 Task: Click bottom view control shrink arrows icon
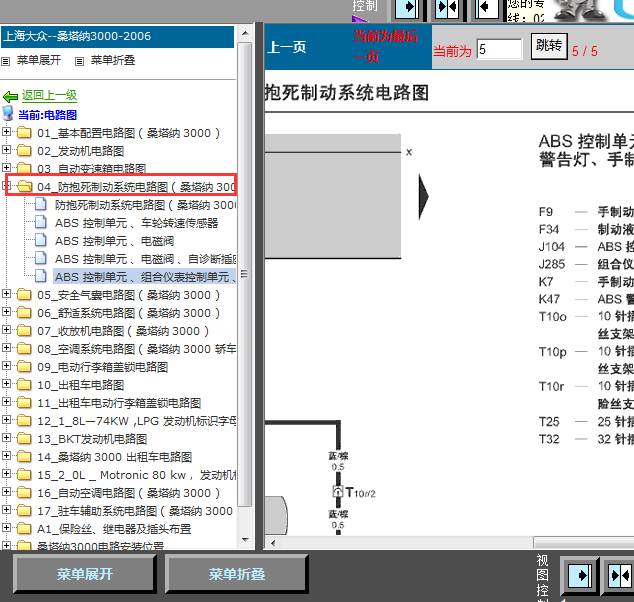point(620,575)
